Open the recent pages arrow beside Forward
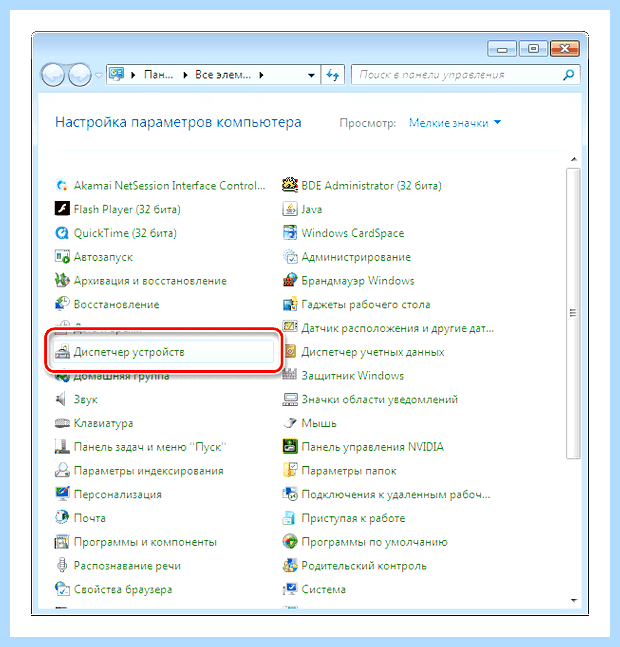This screenshot has height=647, width=620. click(x=98, y=75)
